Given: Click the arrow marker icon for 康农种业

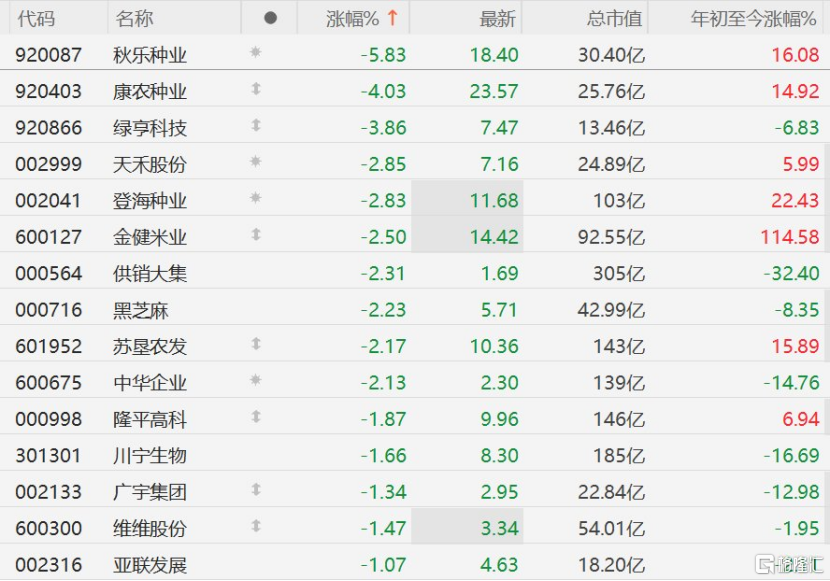Looking at the screenshot, I should (x=256, y=88).
